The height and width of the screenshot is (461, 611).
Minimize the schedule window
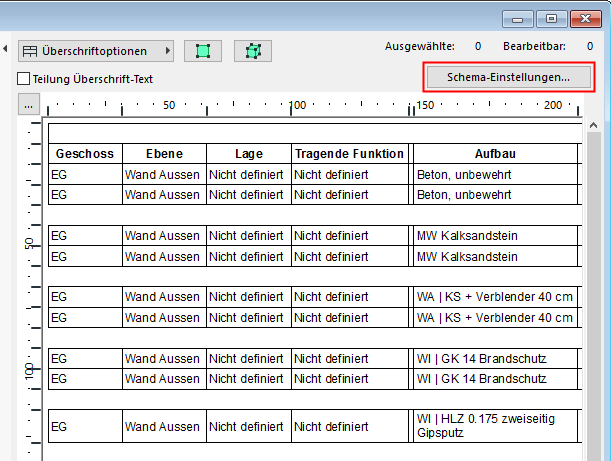pyautogui.click(x=517, y=19)
